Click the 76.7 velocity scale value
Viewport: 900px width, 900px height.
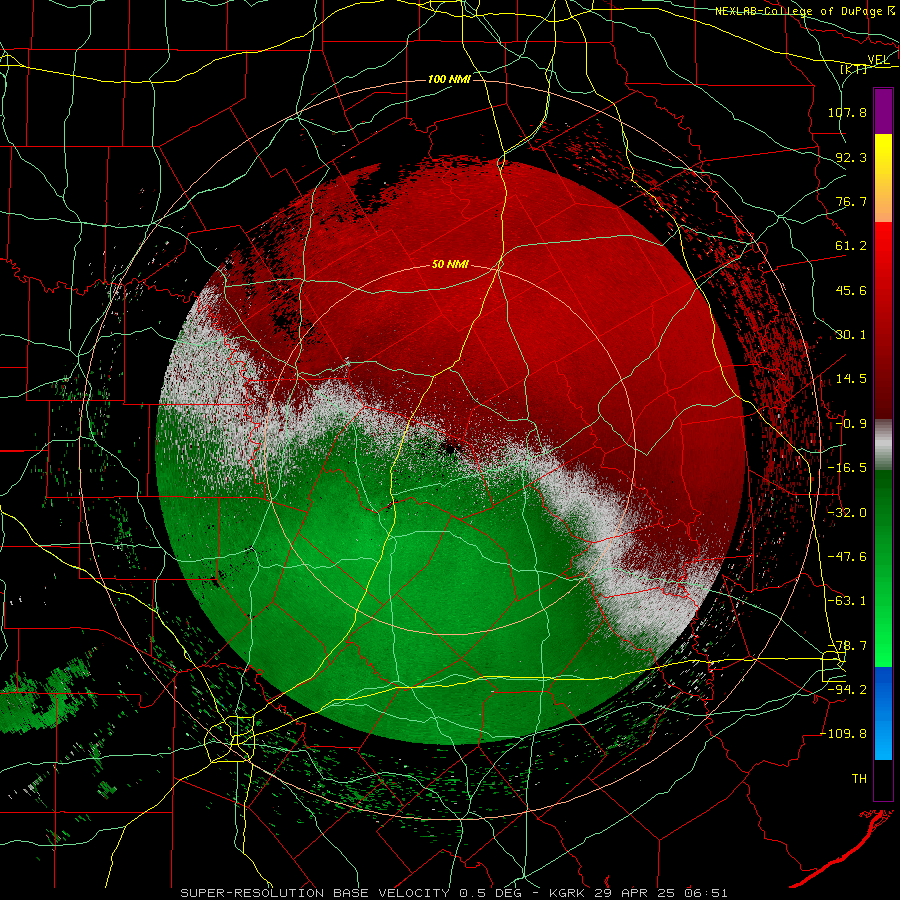pyautogui.click(x=851, y=201)
